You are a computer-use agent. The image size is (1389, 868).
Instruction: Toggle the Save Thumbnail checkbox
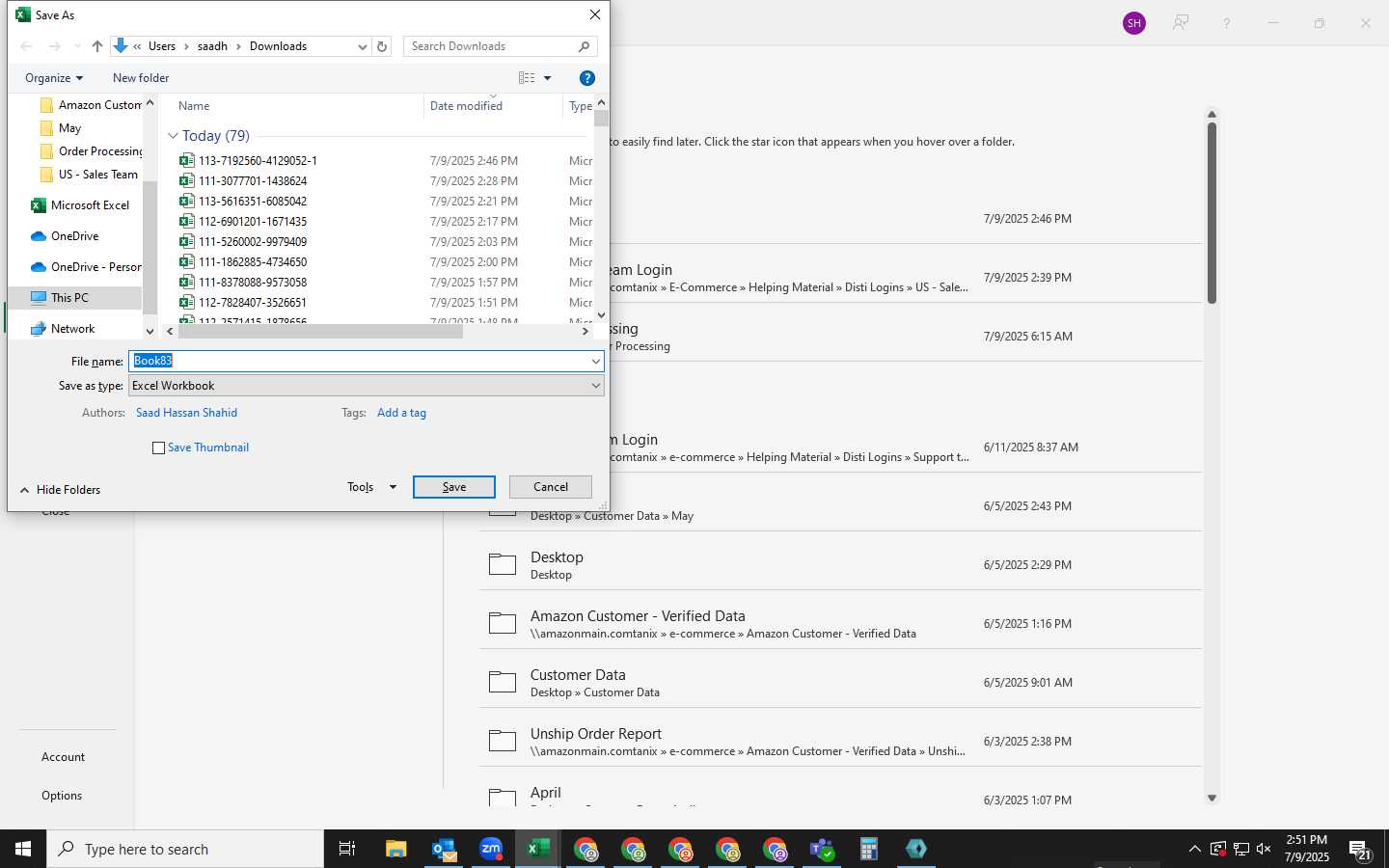(x=159, y=448)
